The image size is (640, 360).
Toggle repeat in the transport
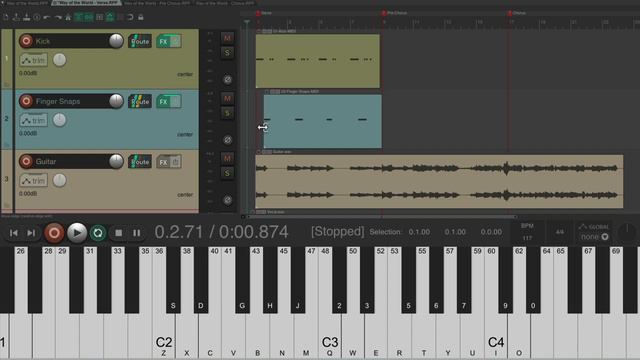98,233
